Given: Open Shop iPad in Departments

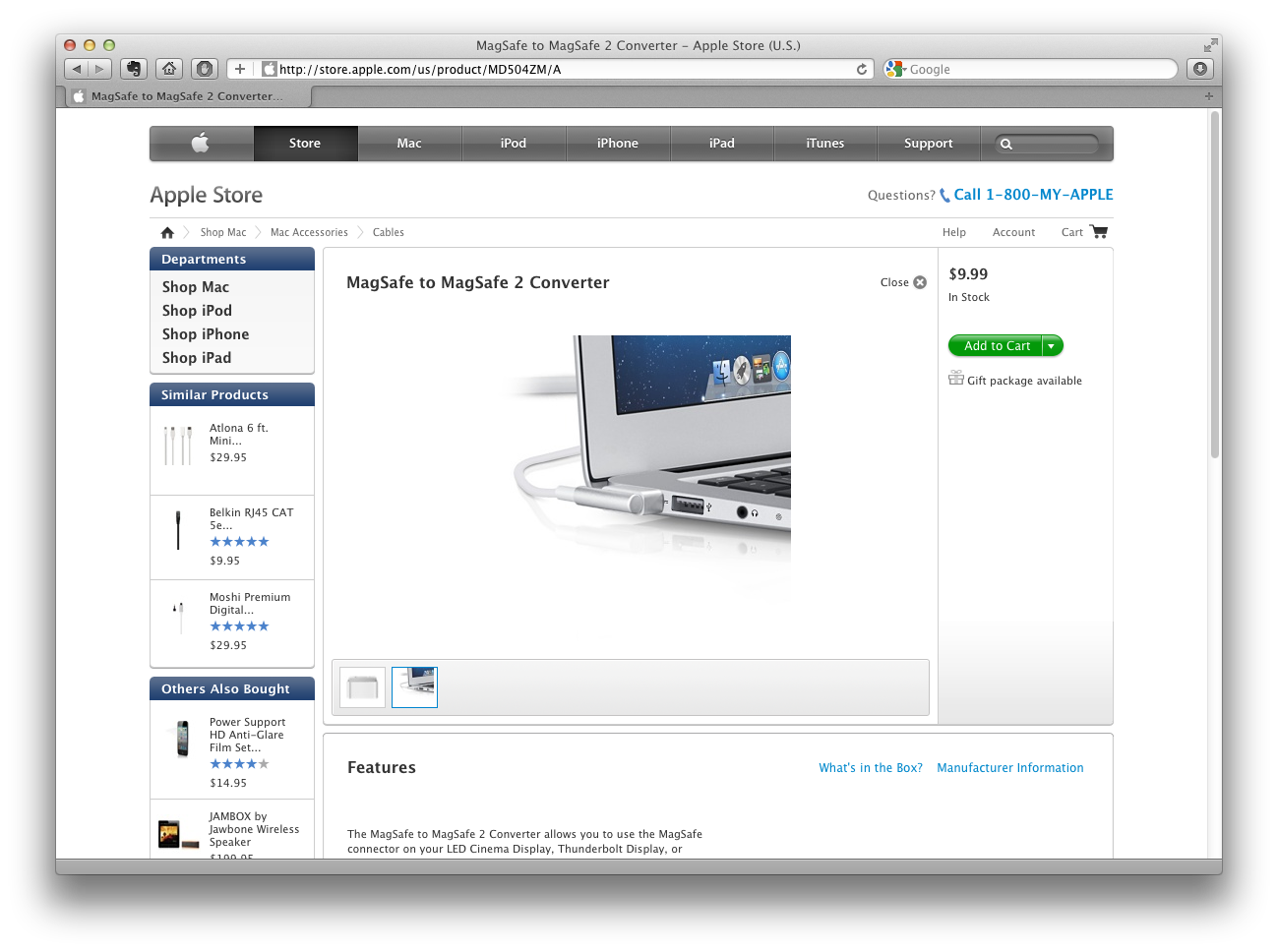Looking at the screenshot, I should [x=197, y=358].
